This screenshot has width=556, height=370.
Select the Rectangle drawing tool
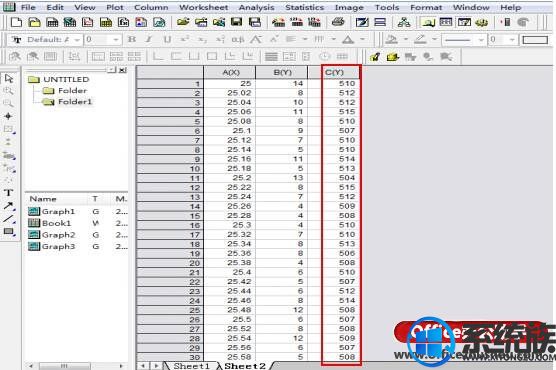coord(9,232)
